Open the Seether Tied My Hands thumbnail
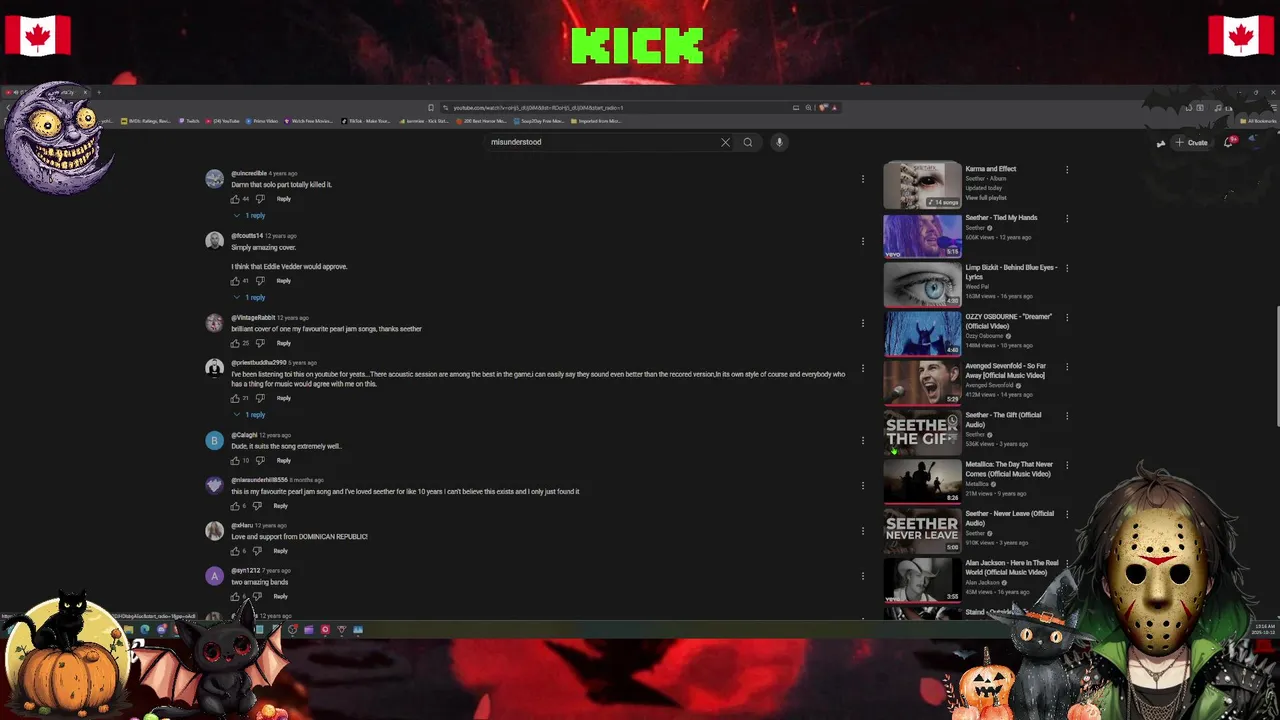Screen dimensions: 1280x720 (922, 235)
